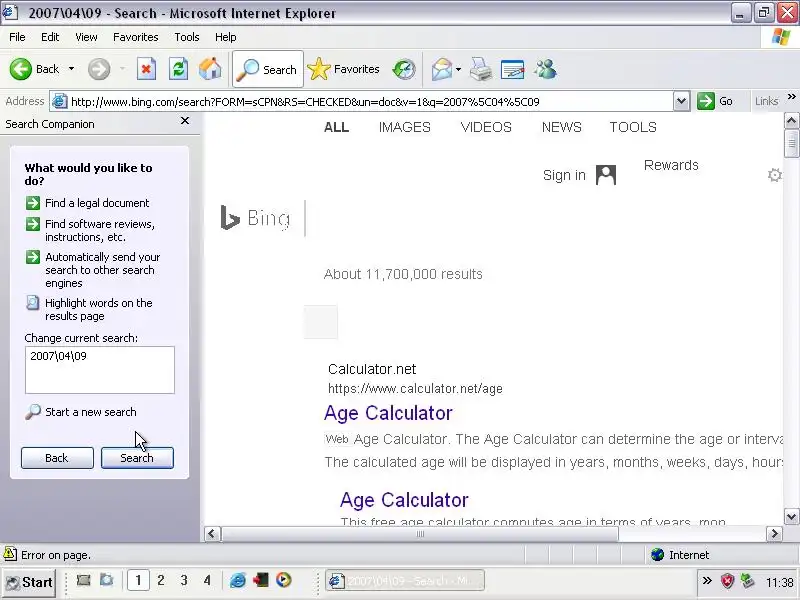Viewport: 800px width, 600px height.
Task: Click the https://www.calculator.net/age URL text
Action: [x=415, y=389]
